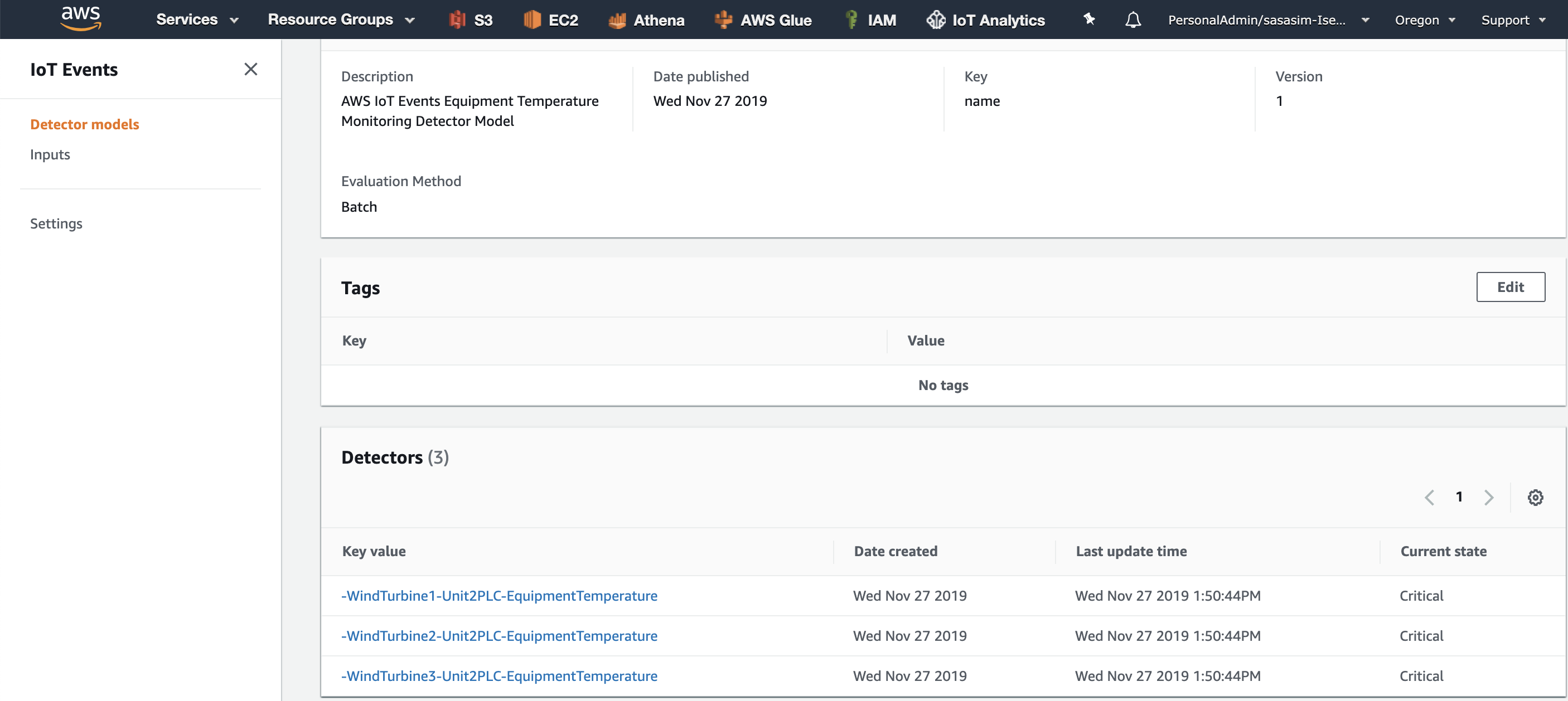Click the Tags Edit button
Viewport: 1568px width, 701px height.
1509,286
